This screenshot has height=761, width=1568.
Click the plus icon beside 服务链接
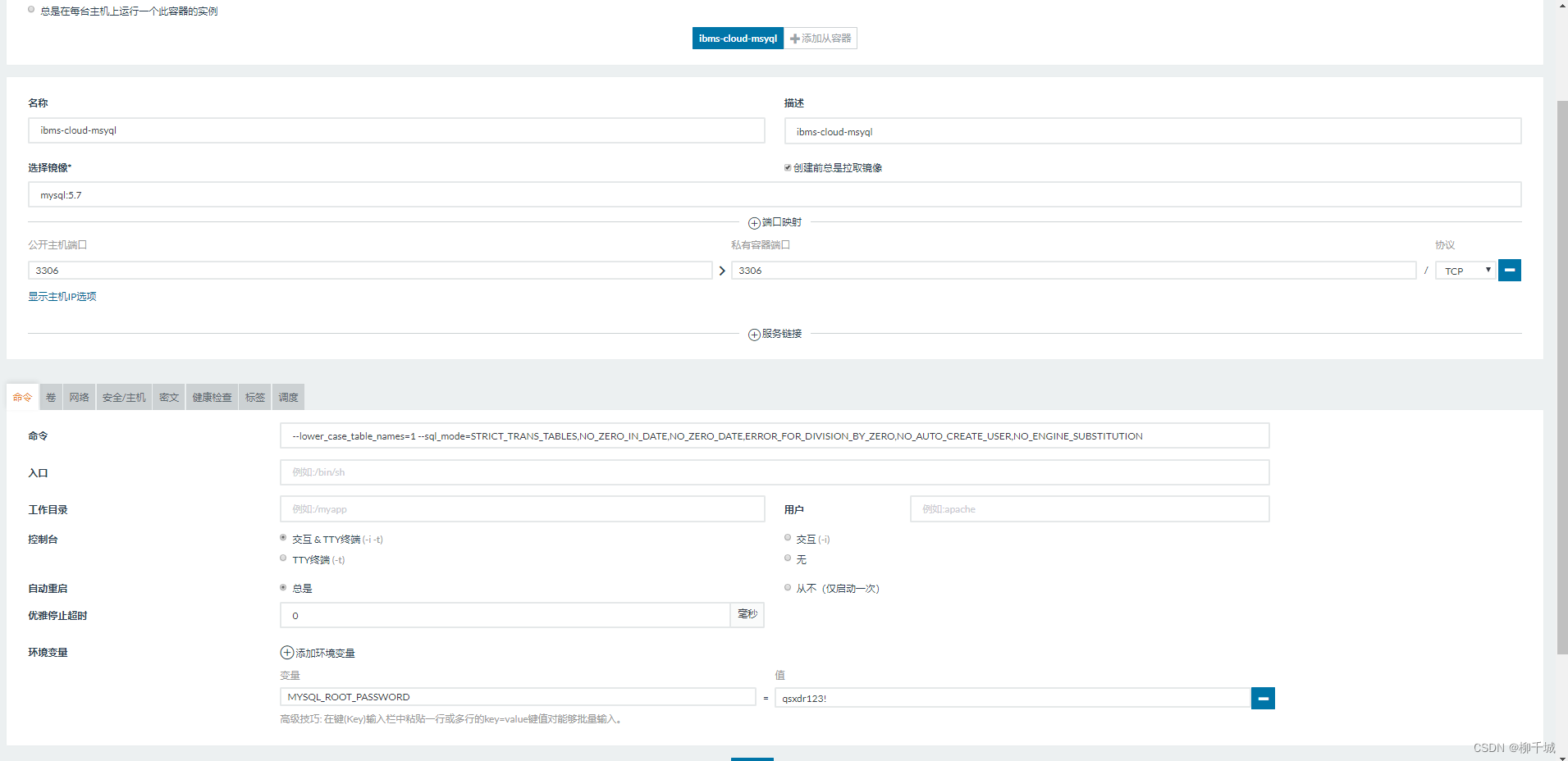pos(754,335)
